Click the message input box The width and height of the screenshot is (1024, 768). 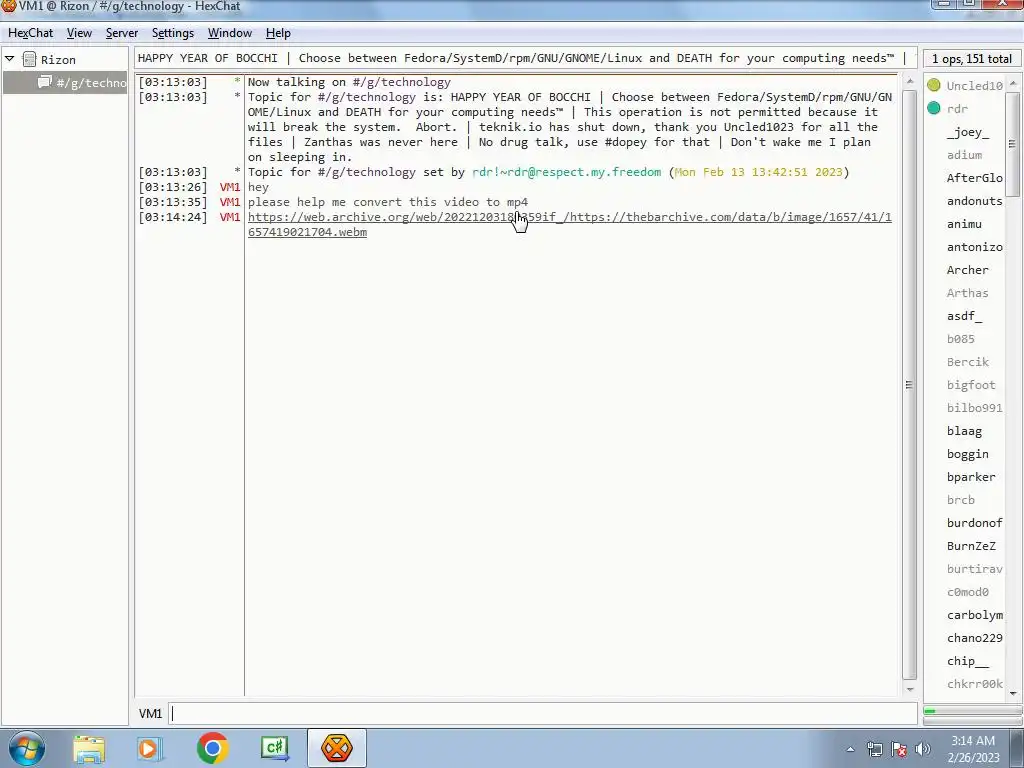pyautogui.click(x=543, y=713)
